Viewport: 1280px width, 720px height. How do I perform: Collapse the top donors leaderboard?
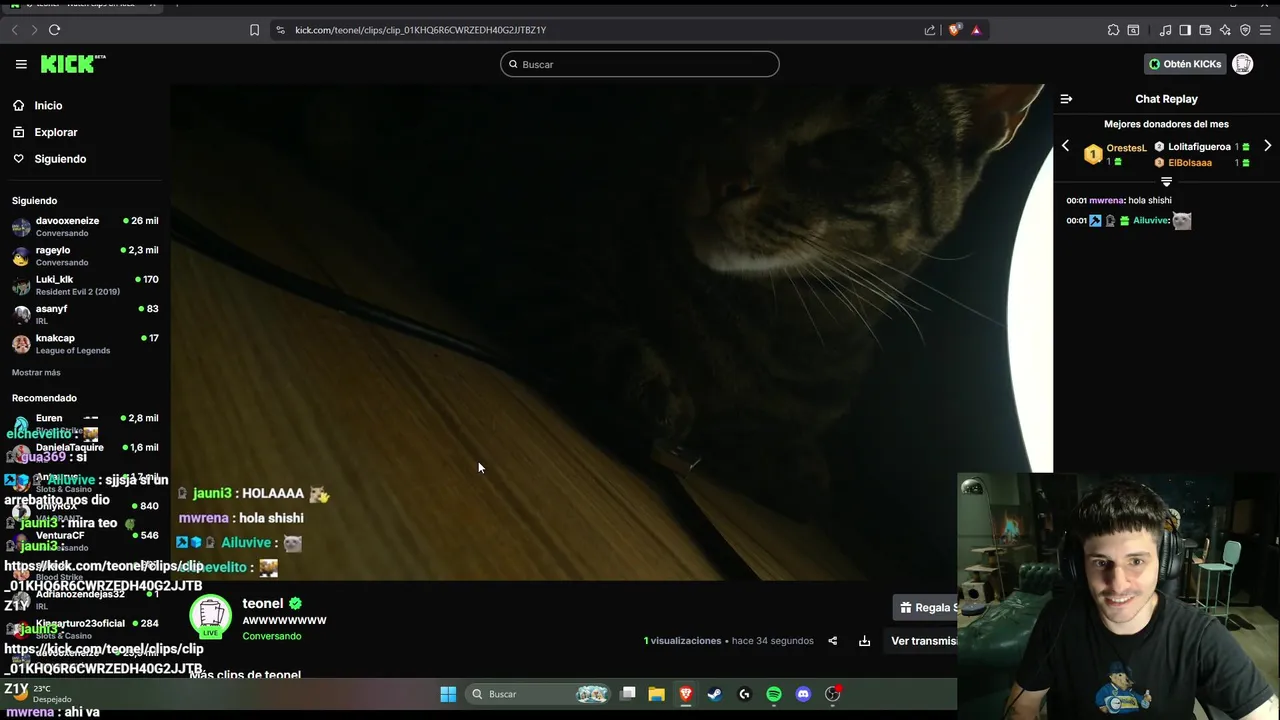point(1166,181)
